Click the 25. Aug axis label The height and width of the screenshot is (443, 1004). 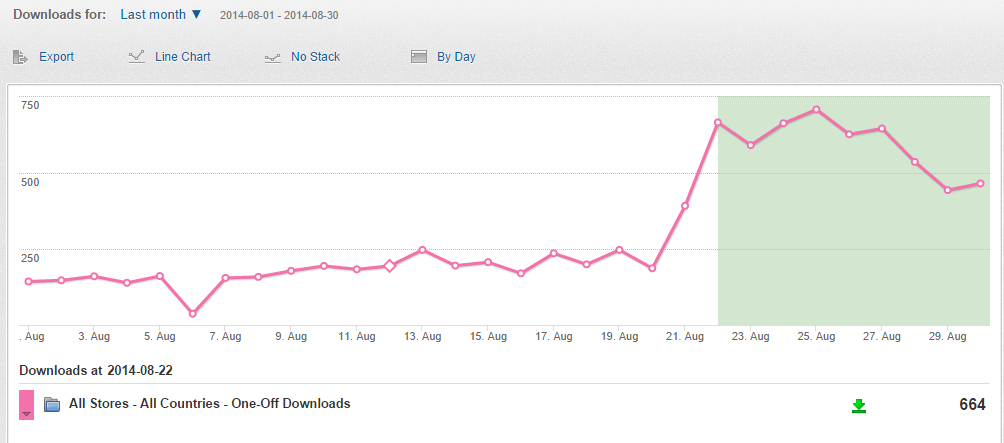click(816, 335)
